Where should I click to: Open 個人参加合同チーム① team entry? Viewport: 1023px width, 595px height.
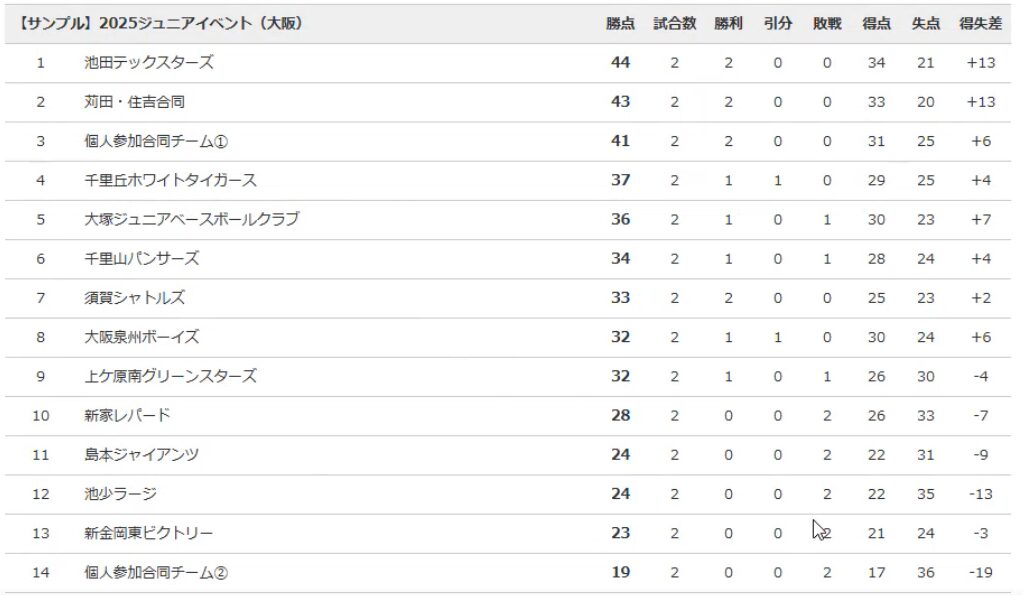156,141
